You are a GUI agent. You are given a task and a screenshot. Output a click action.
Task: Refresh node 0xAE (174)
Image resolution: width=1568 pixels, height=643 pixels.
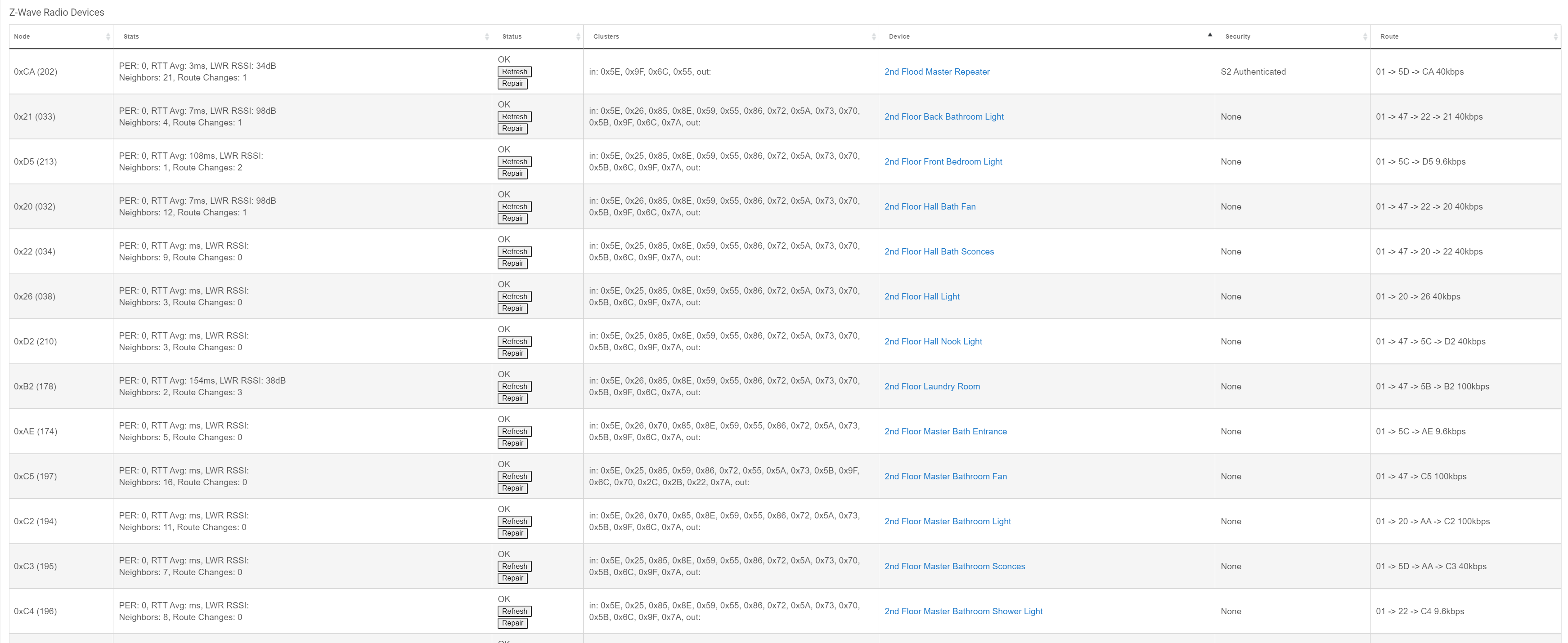point(514,432)
